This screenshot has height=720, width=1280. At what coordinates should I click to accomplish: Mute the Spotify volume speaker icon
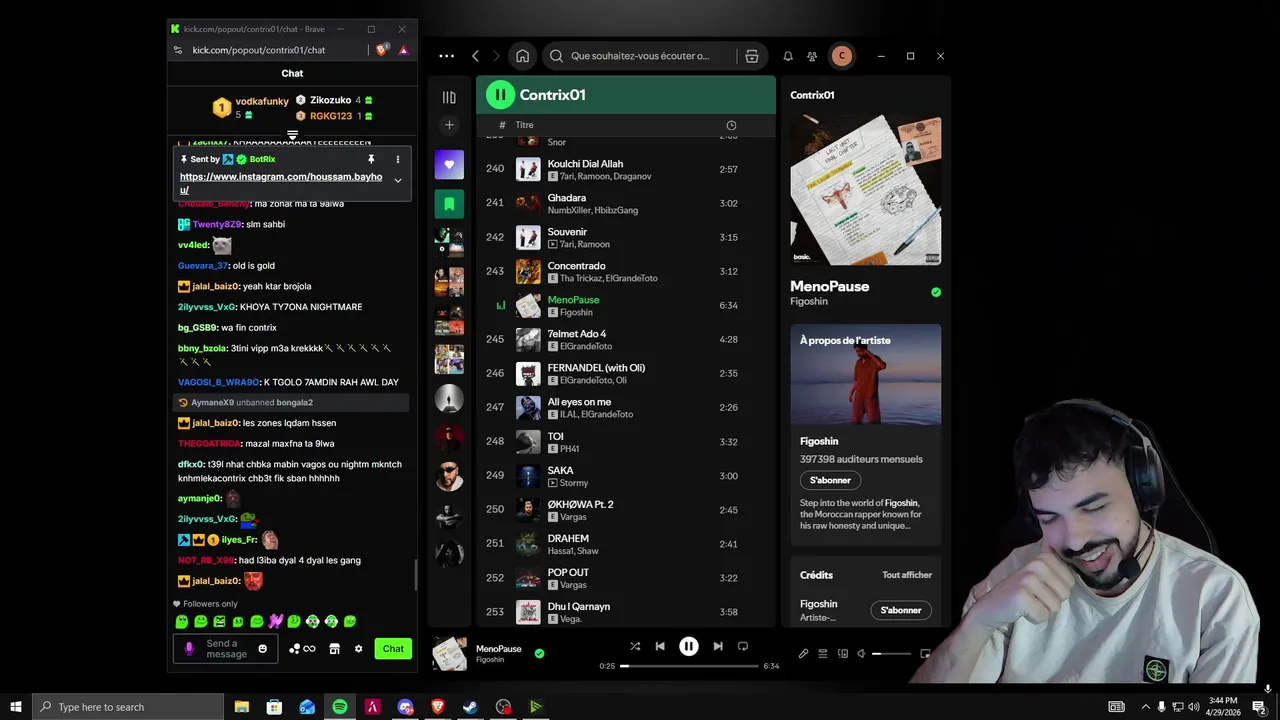(x=861, y=654)
